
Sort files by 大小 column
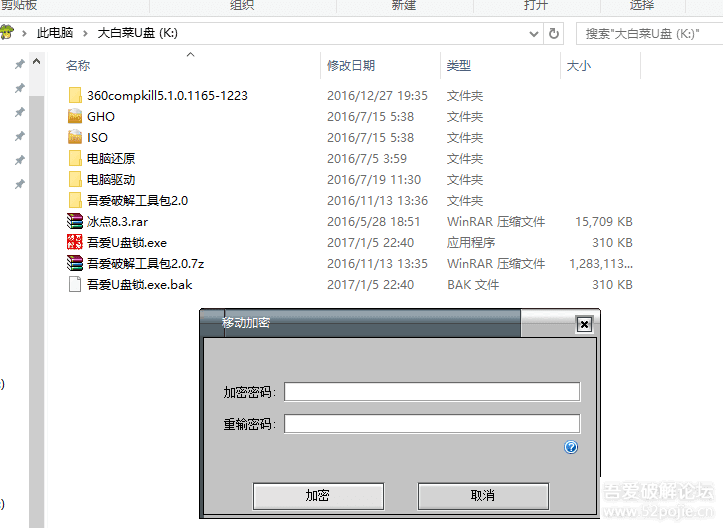(x=578, y=65)
